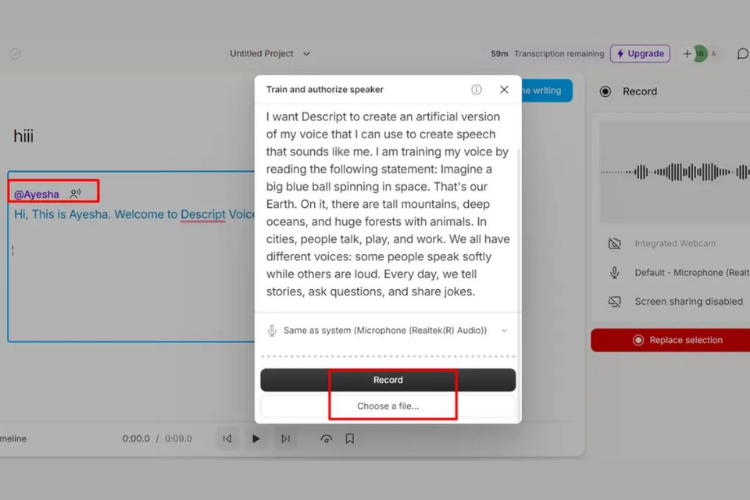Image resolution: width=750 pixels, height=500 pixels.
Task: Click the Descript word in script
Action: click(x=203, y=214)
